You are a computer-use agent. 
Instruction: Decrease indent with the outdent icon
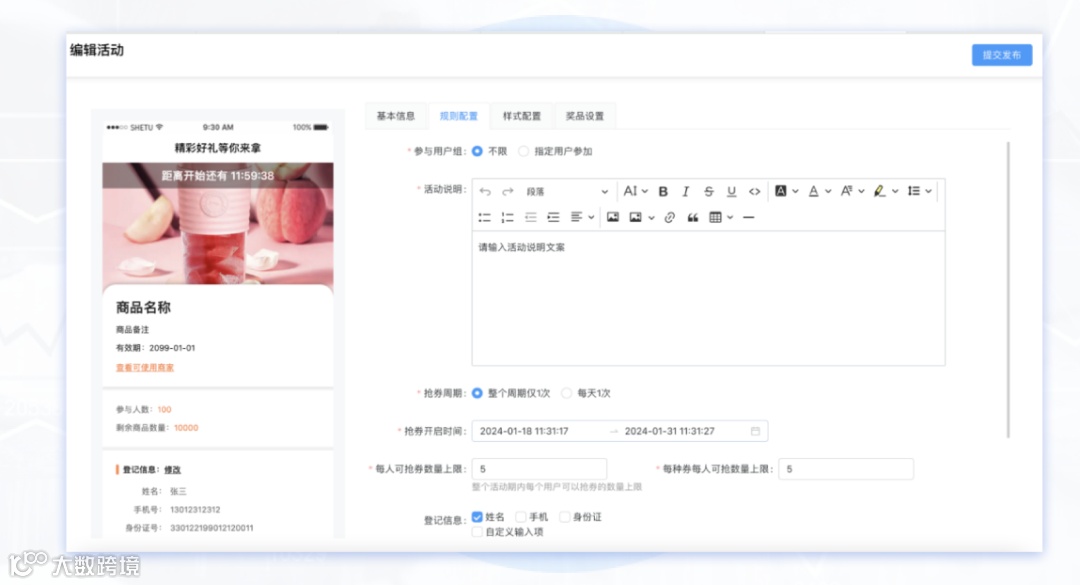[530, 218]
